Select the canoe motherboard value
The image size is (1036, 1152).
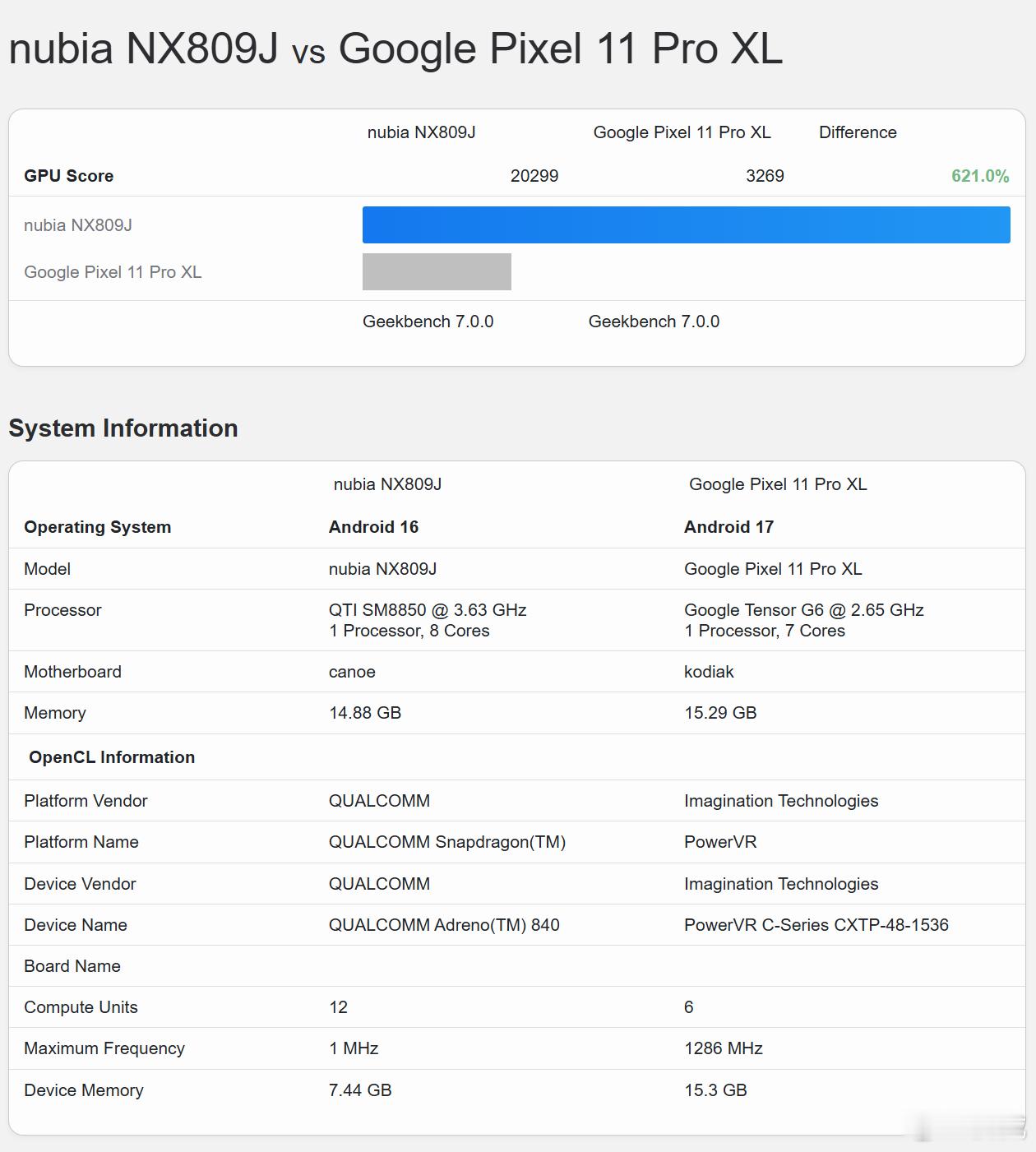pos(352,672)
